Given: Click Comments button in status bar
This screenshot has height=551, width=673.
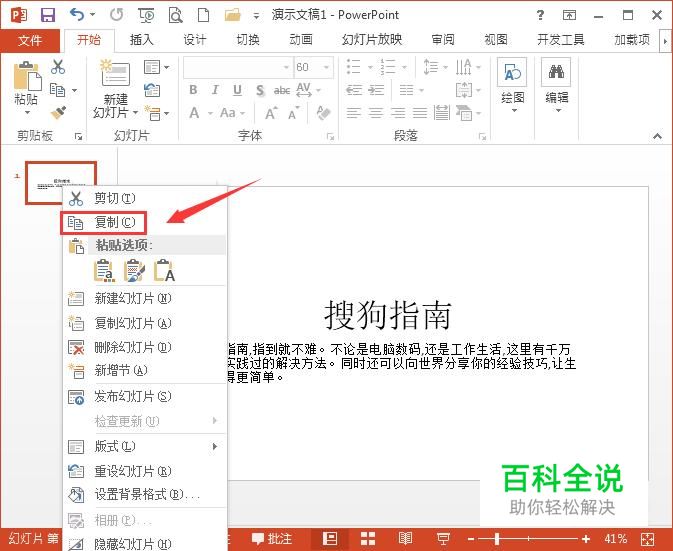Looking at the screenshot, I should [272, 539].
